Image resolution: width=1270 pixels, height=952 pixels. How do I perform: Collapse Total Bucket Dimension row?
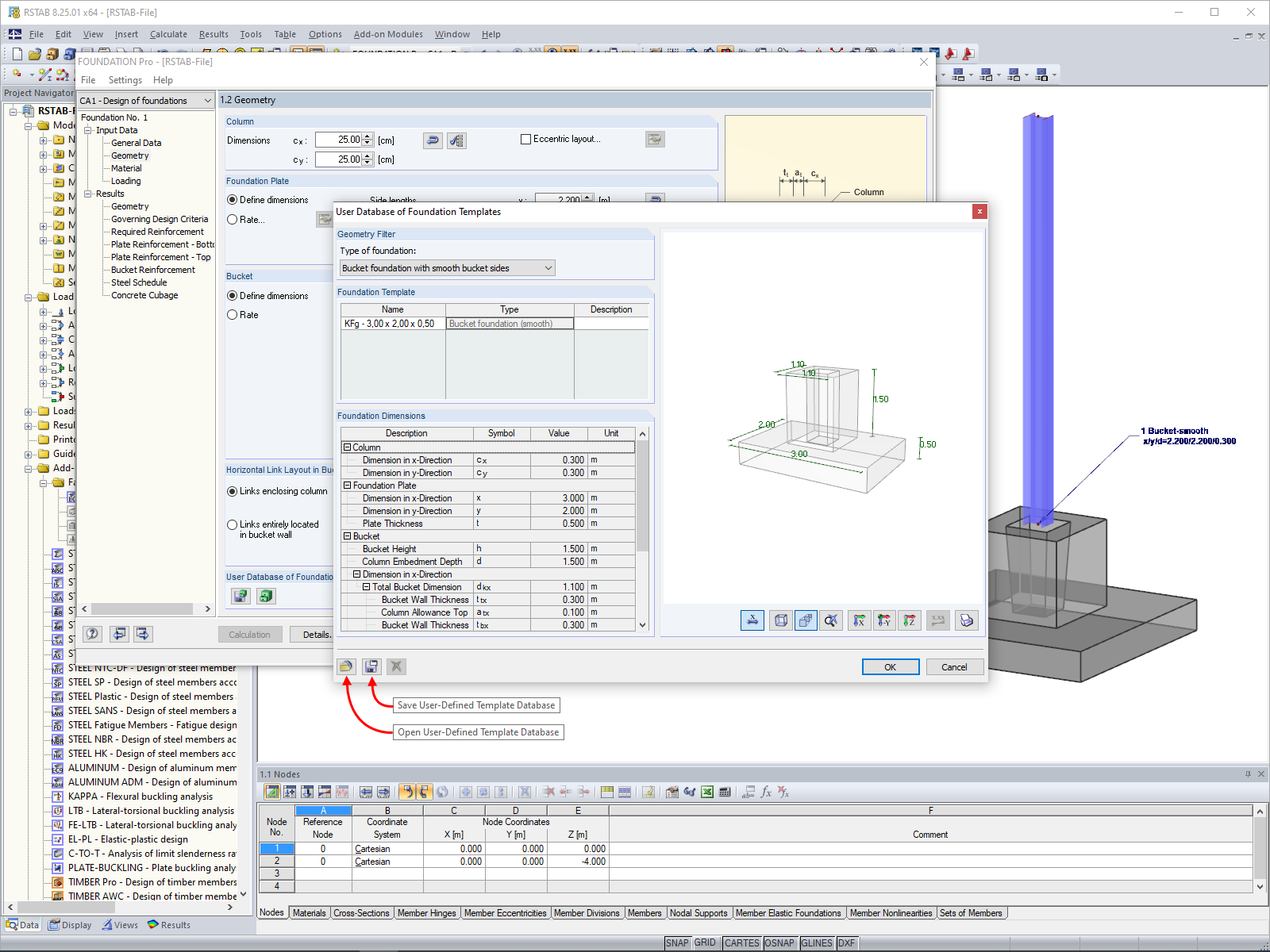(x=367, y=587)
